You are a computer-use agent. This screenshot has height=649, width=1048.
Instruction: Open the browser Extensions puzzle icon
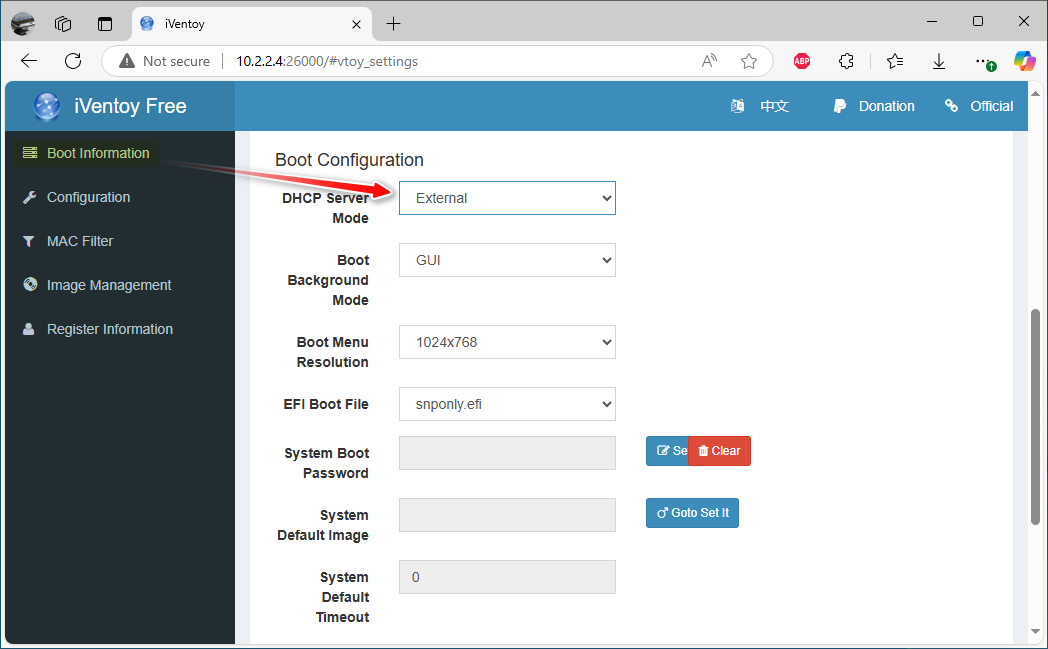[846, 61]
